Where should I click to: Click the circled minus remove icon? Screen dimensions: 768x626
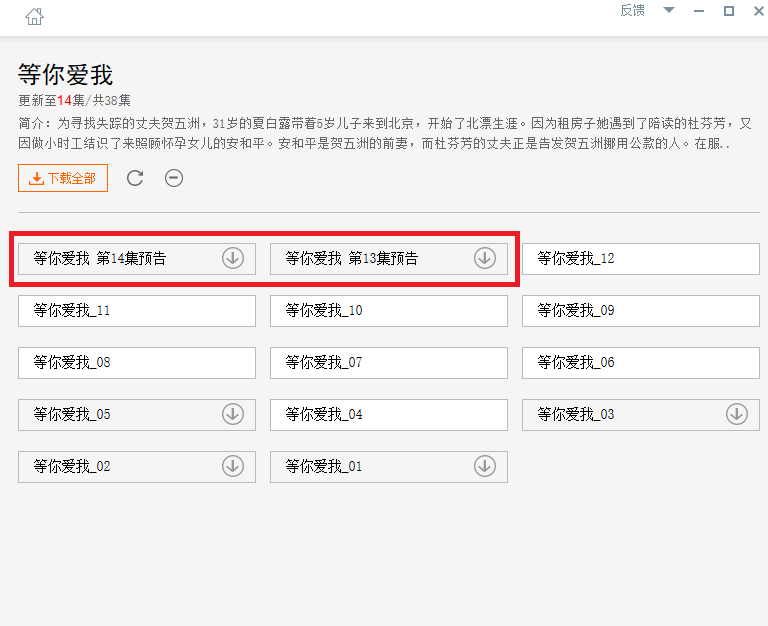[x=174, y=178]
